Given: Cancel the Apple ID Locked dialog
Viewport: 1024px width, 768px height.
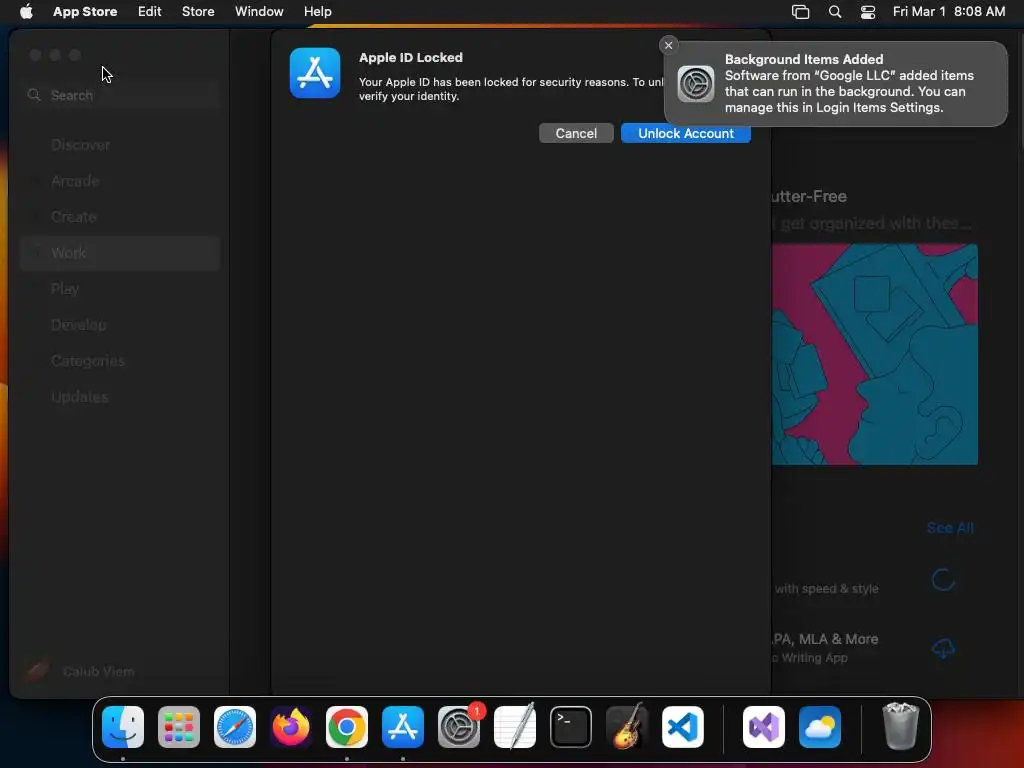Looking at the screenshot, I should pyautogui.click(x=576, y=133).
